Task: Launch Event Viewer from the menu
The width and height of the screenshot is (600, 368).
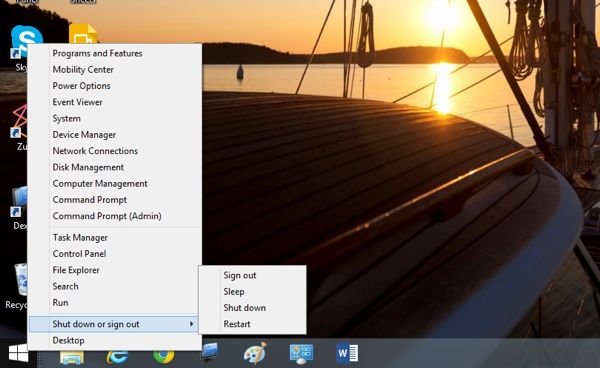Action: pyautogui.click(x=115, y=102)
